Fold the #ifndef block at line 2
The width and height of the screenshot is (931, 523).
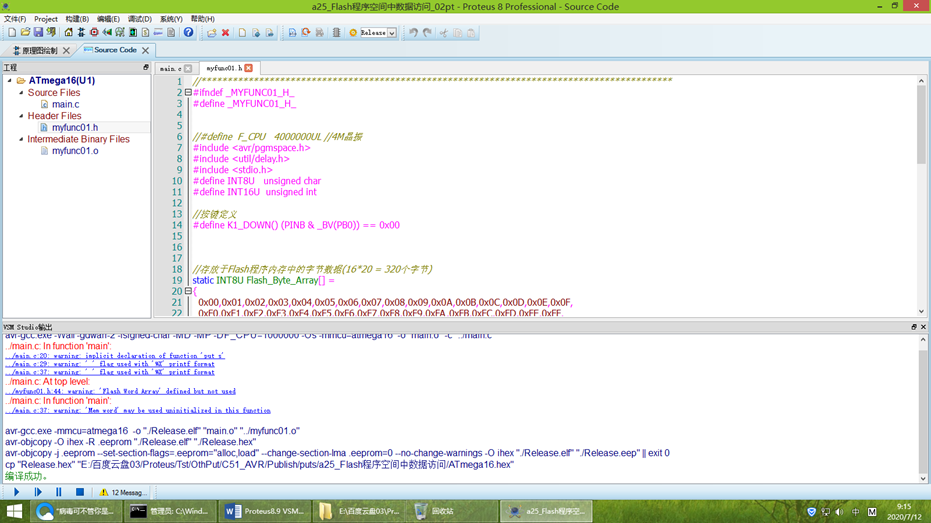tap(188, 93)
